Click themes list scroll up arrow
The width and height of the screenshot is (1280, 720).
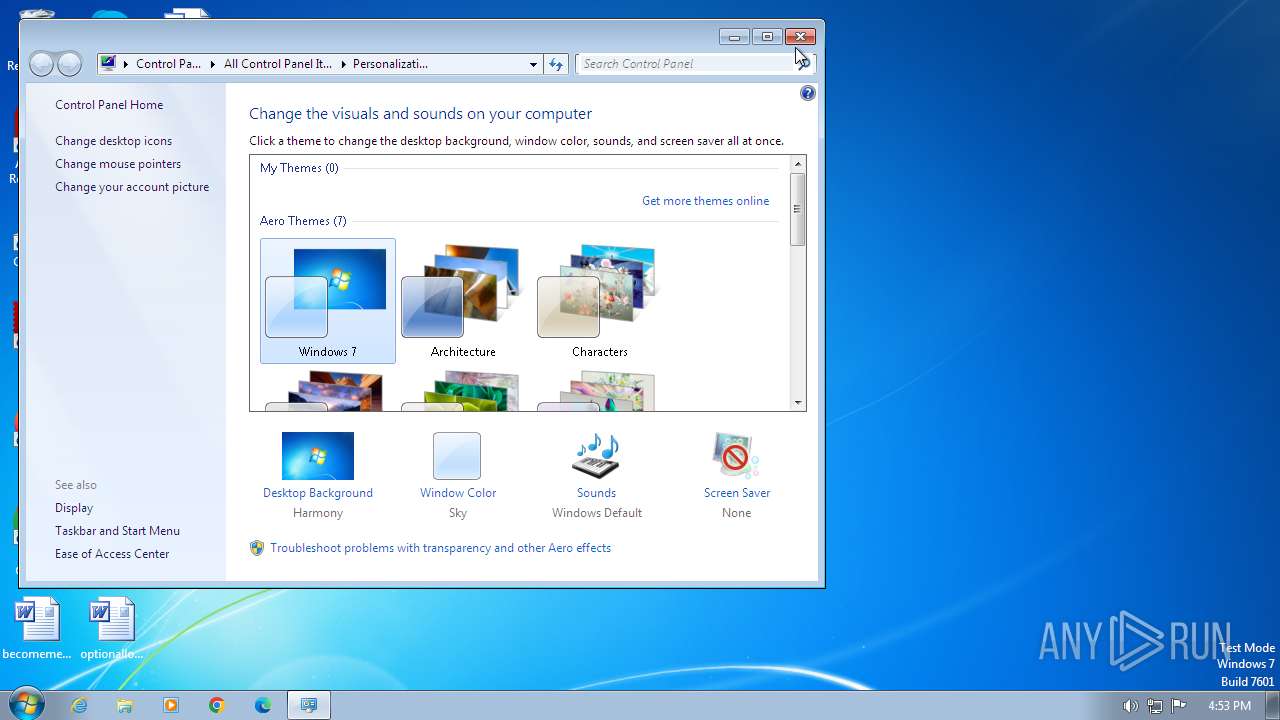point(798,164)
